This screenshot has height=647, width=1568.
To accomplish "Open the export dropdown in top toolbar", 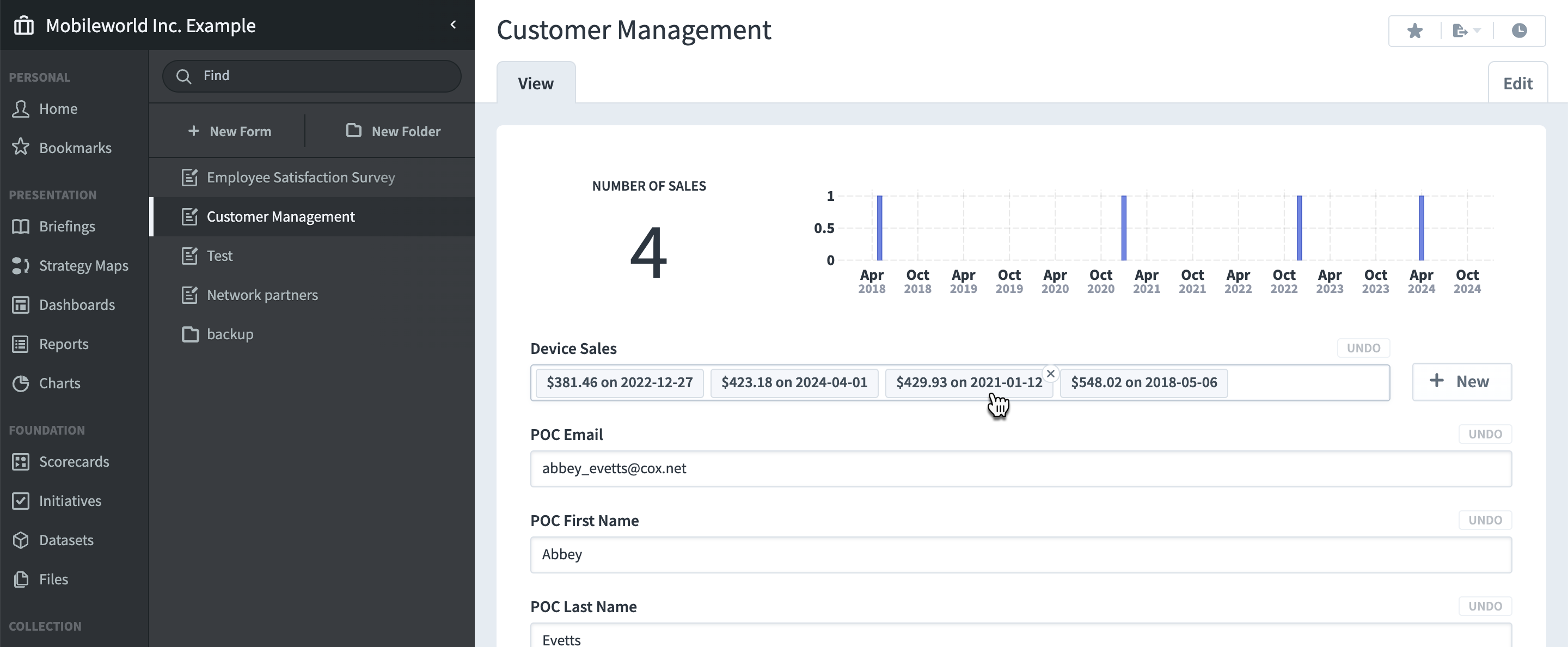I will pyautogui.click(x=1466, y=31).
